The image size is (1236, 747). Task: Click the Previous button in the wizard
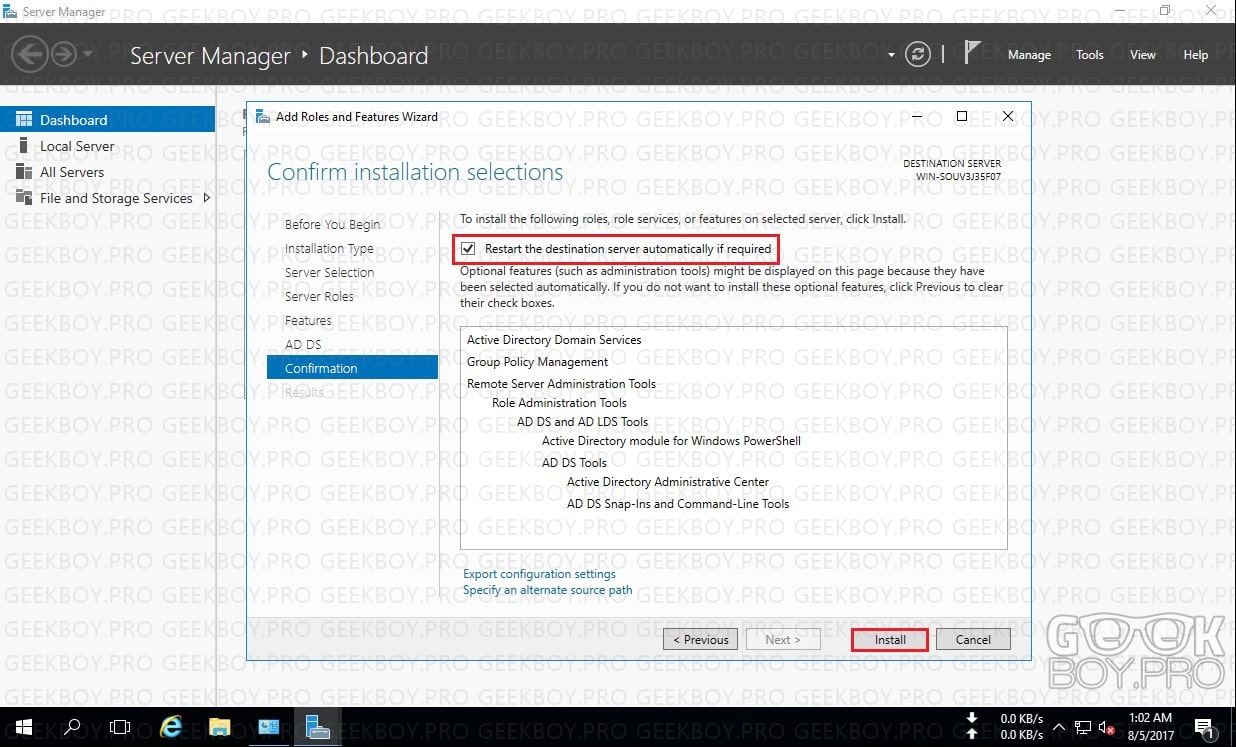(x=700, y=640)
